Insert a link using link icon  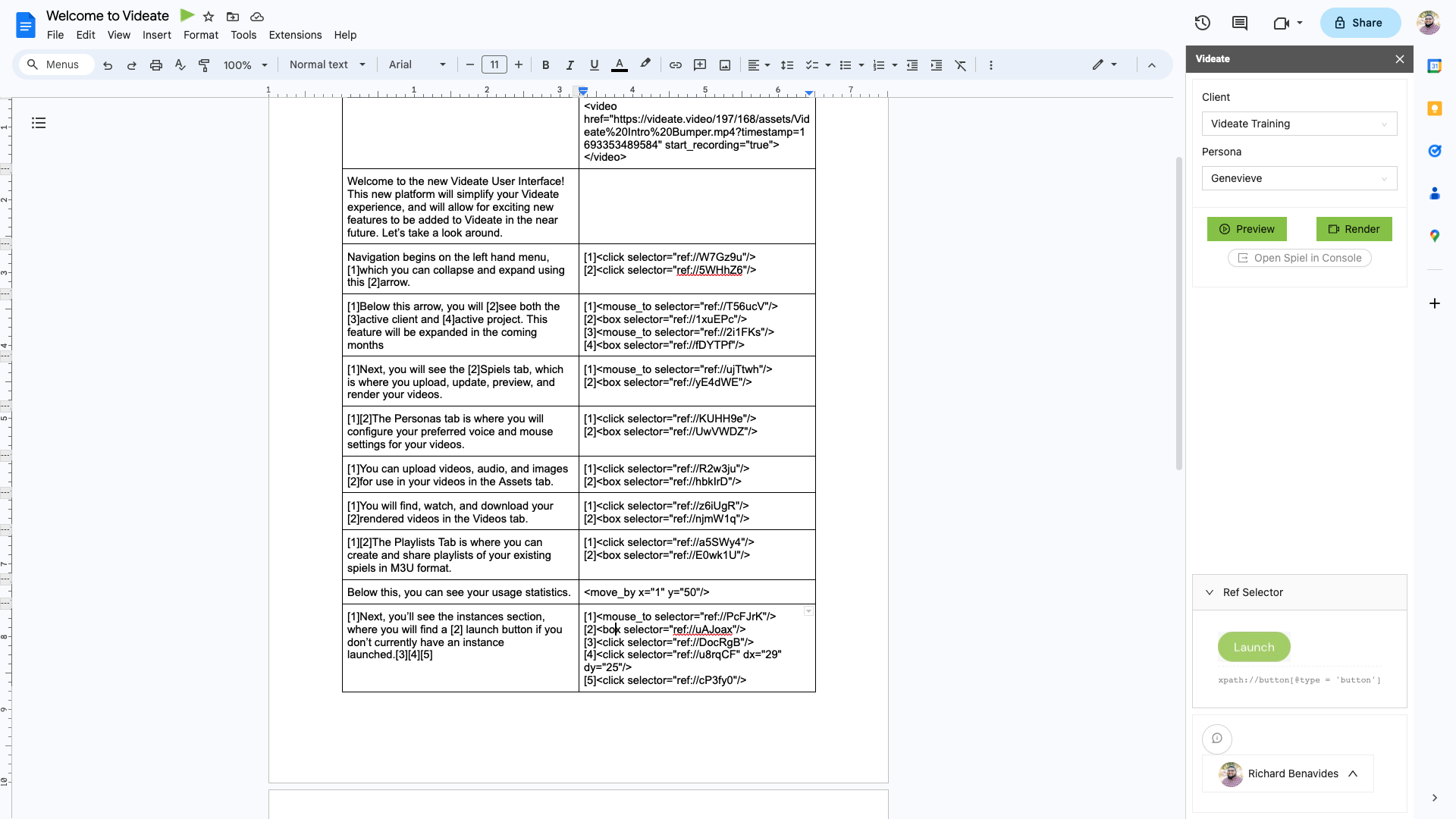click(676, 65)
